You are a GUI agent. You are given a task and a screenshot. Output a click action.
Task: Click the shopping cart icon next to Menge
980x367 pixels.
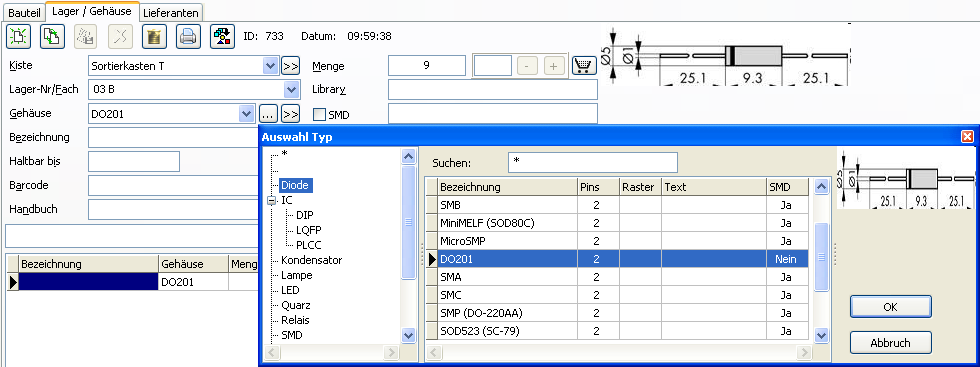tap(584, 66)
